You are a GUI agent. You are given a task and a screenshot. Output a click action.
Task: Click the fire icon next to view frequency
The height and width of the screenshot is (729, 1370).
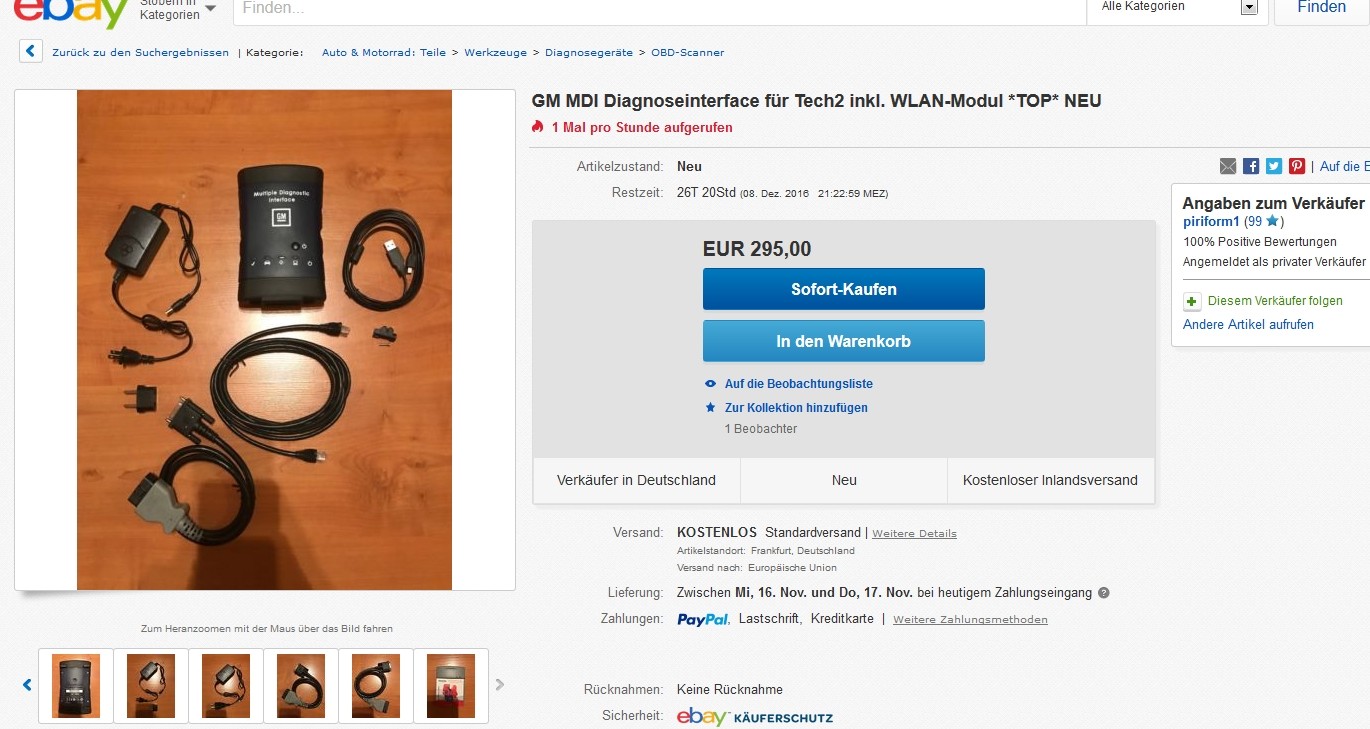pyautogui.click(x=537, y=127)
